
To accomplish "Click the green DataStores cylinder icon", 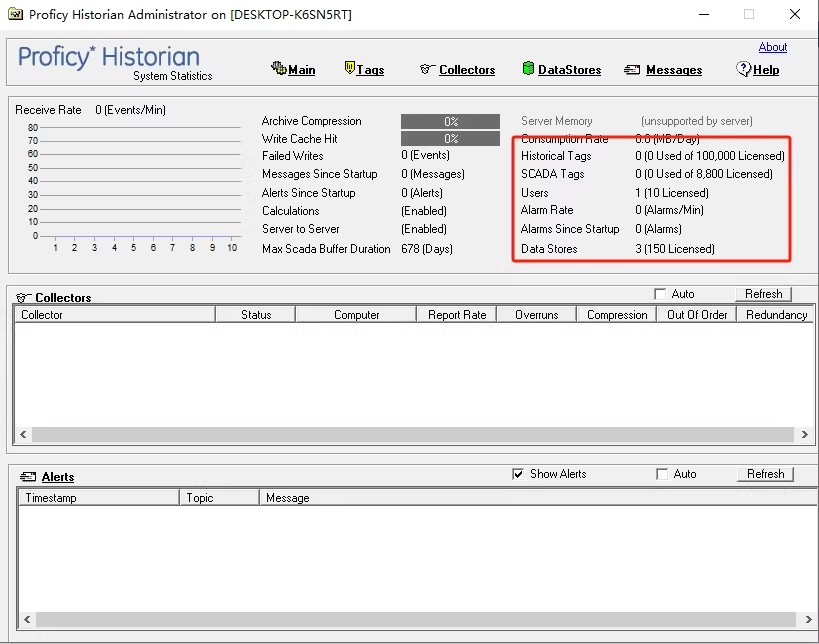I will [x=528, y=68].
